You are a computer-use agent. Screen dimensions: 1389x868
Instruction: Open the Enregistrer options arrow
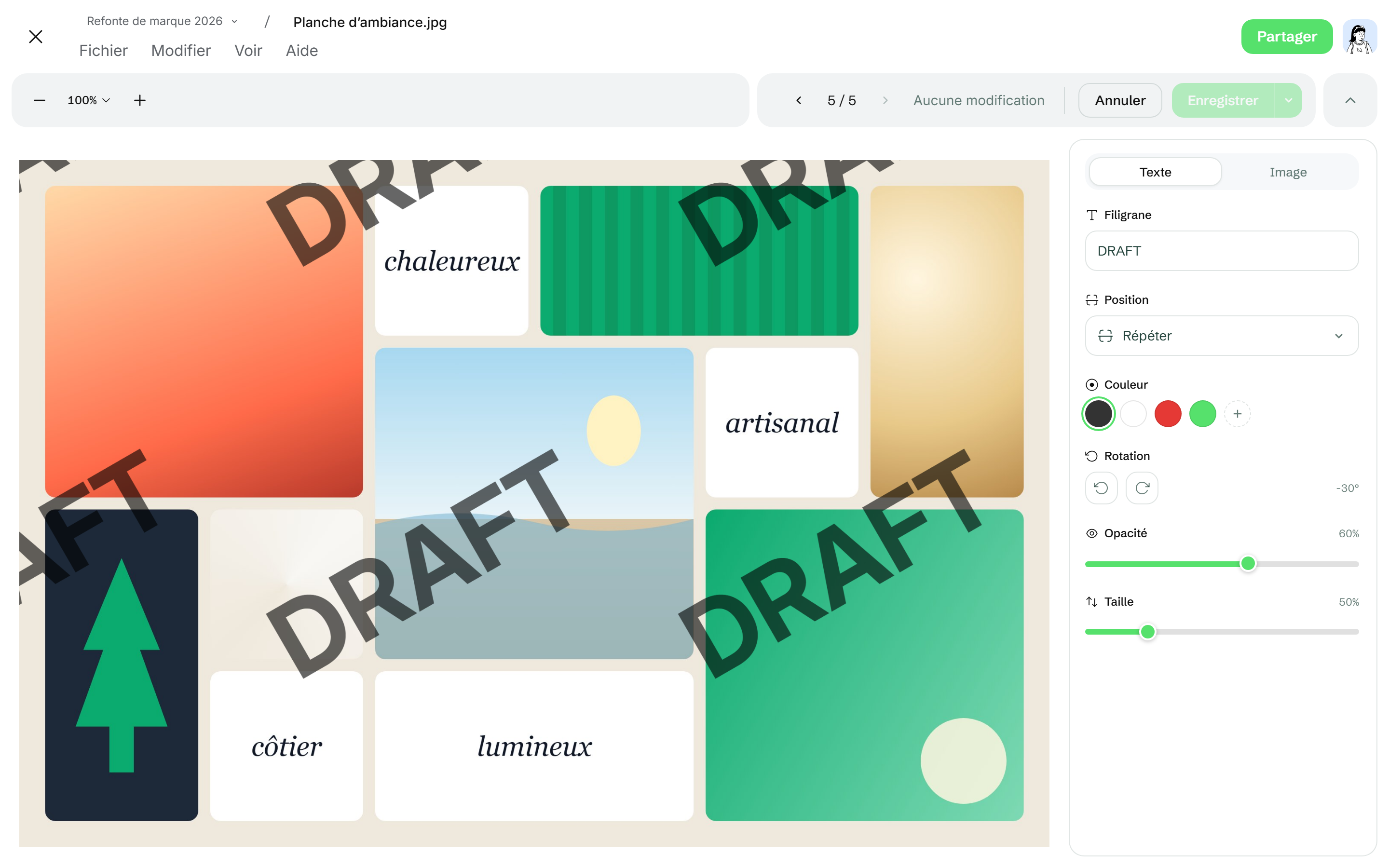click(1289, 100)
